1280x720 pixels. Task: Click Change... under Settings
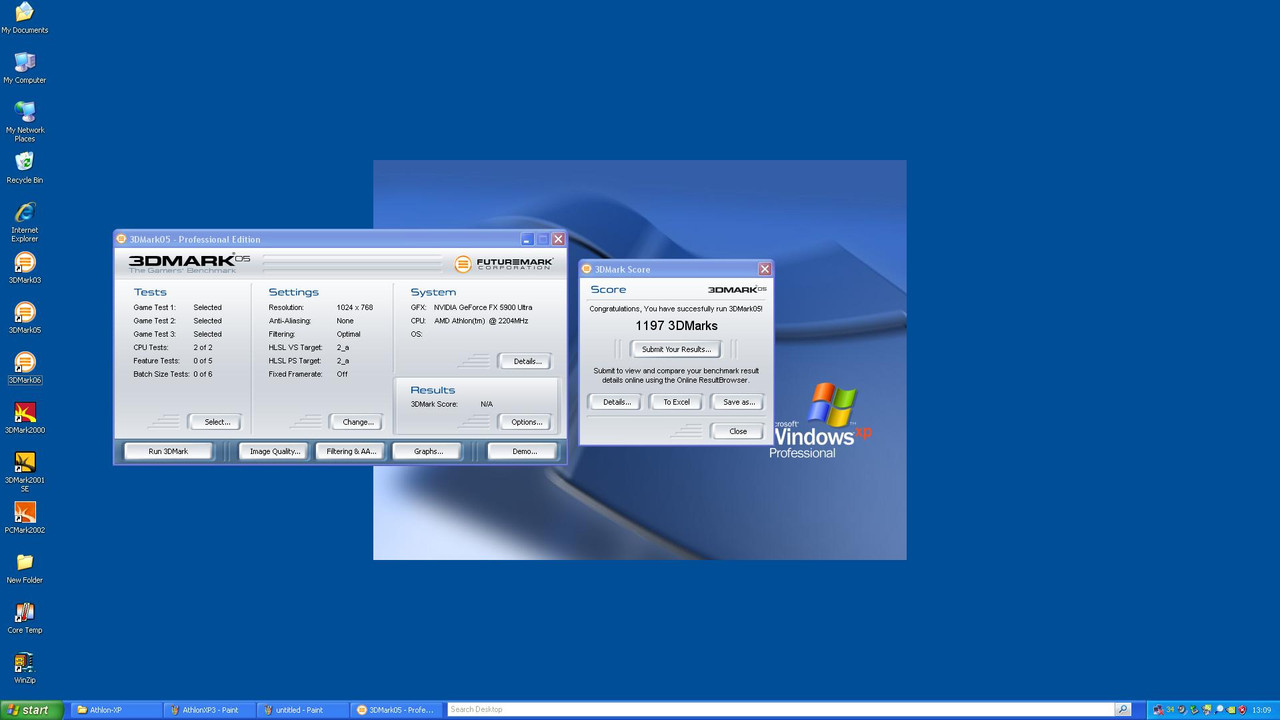click(x=357, y=422)
